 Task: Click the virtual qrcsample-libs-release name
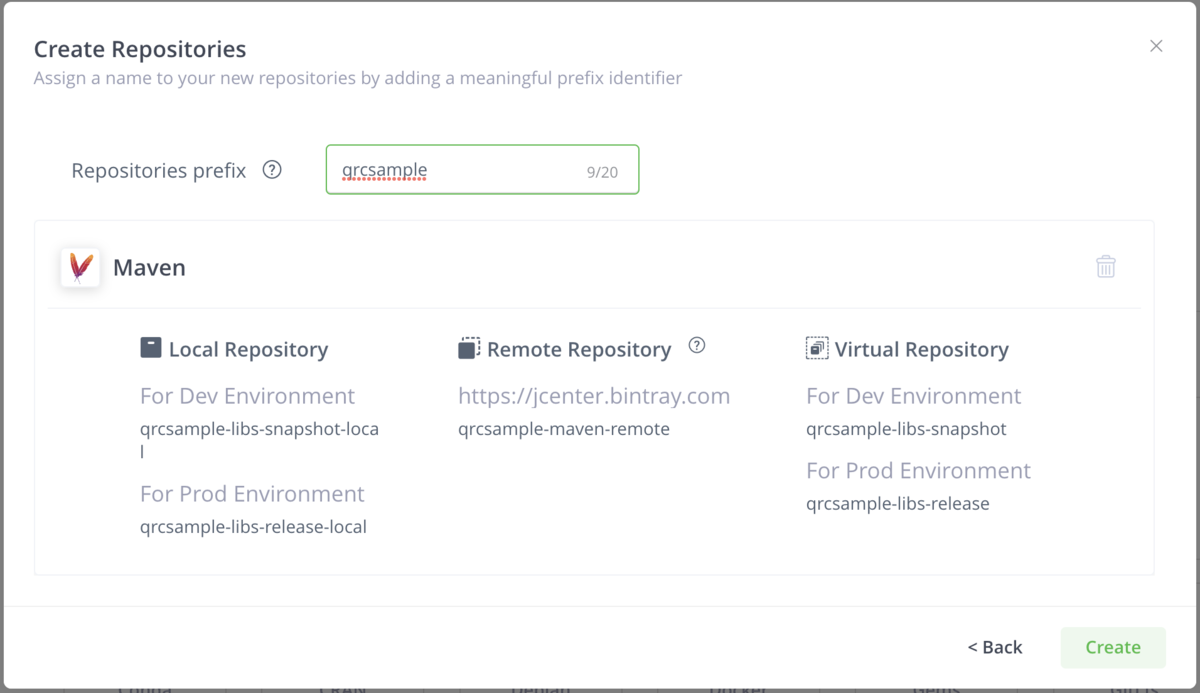pyautogui.click(x=897, y=504)
